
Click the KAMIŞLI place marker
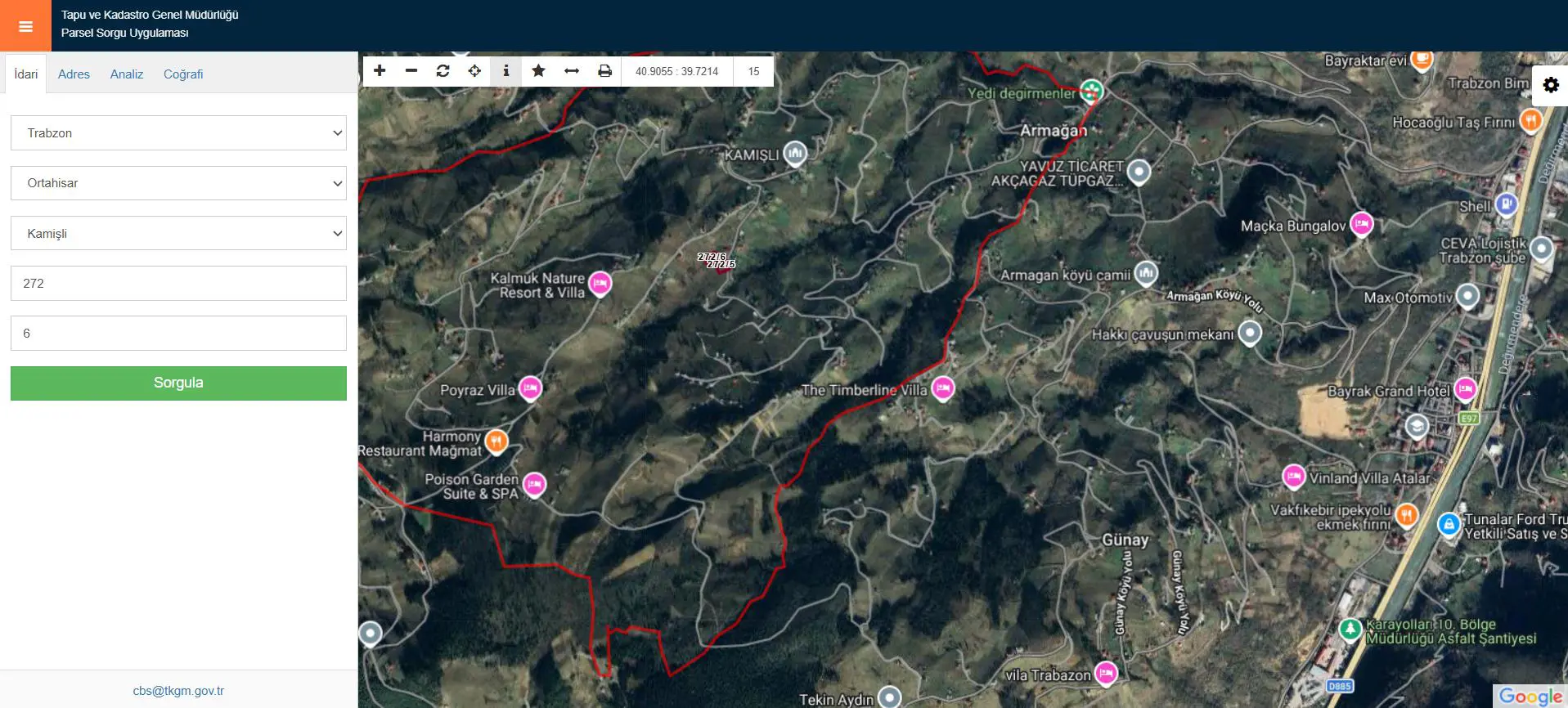click(795, 153)
